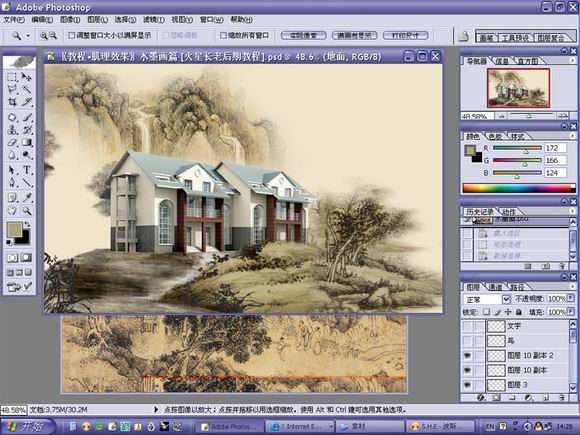This screenshot has height=435, width=580.
Task: Open the 滤镜 menu
Action: [154, 20]
